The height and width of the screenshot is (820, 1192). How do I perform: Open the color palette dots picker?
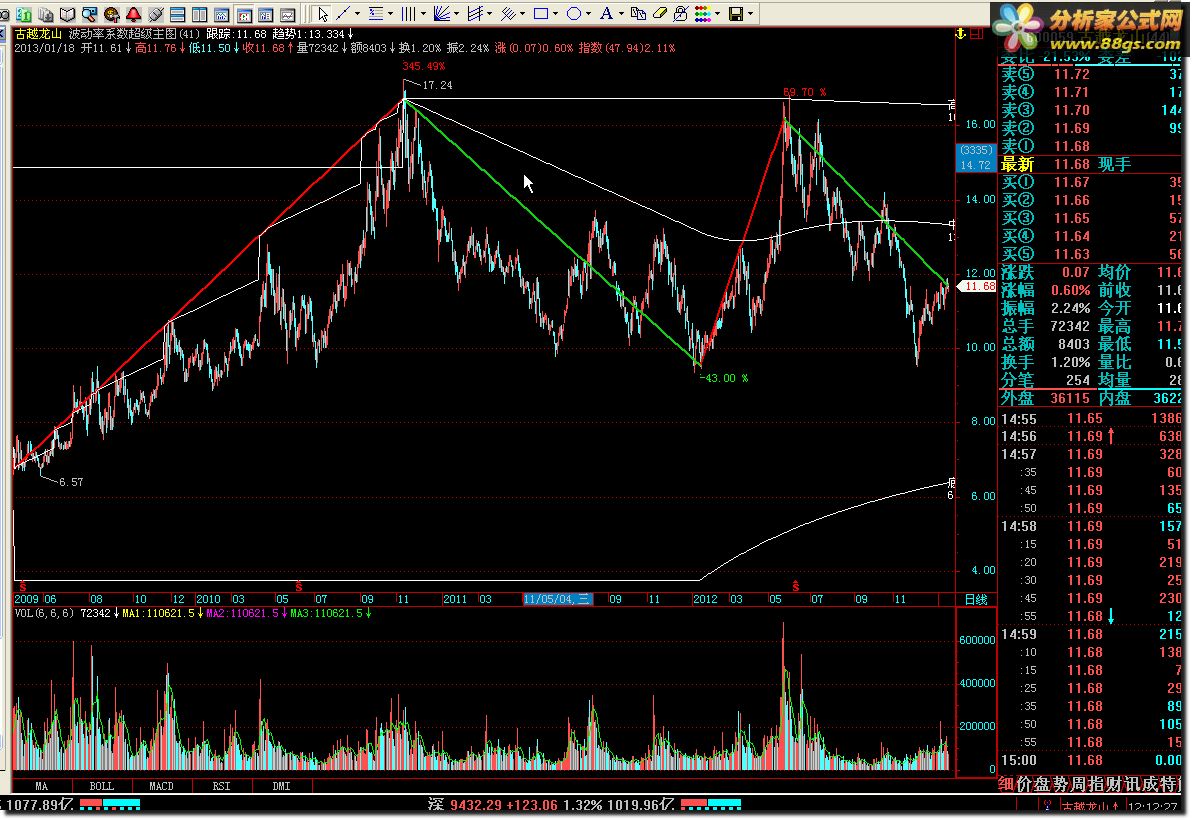[702, 14]
